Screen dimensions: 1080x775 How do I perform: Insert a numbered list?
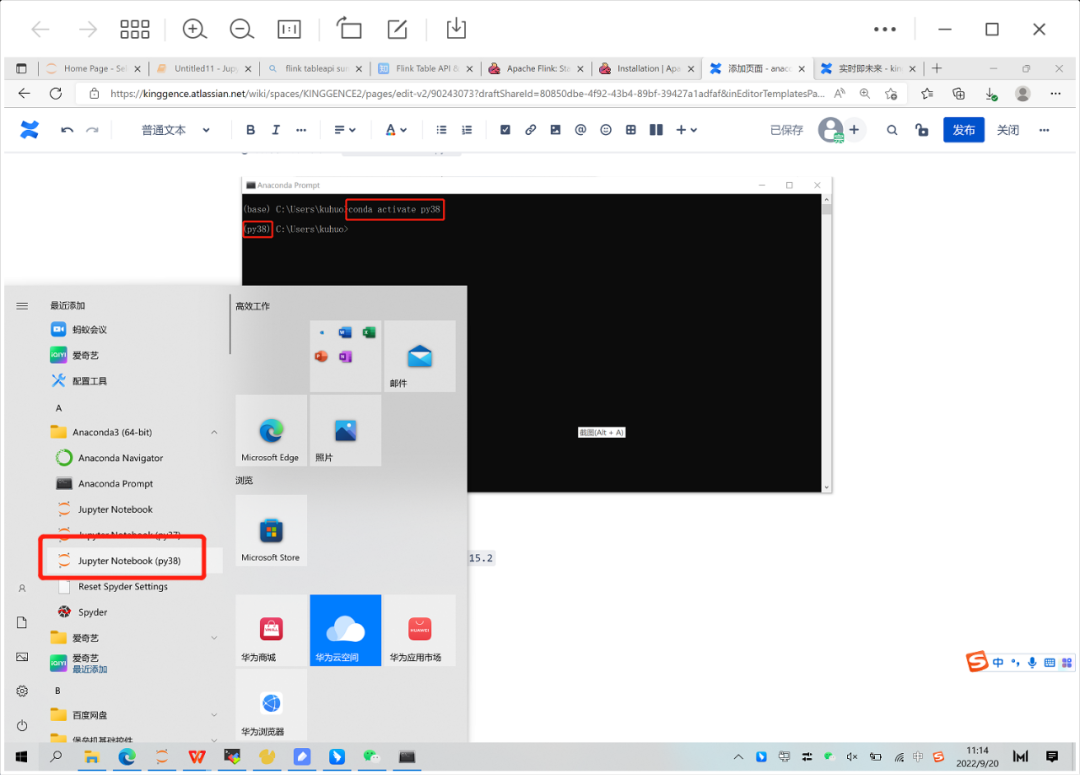(x=467, y=130)
